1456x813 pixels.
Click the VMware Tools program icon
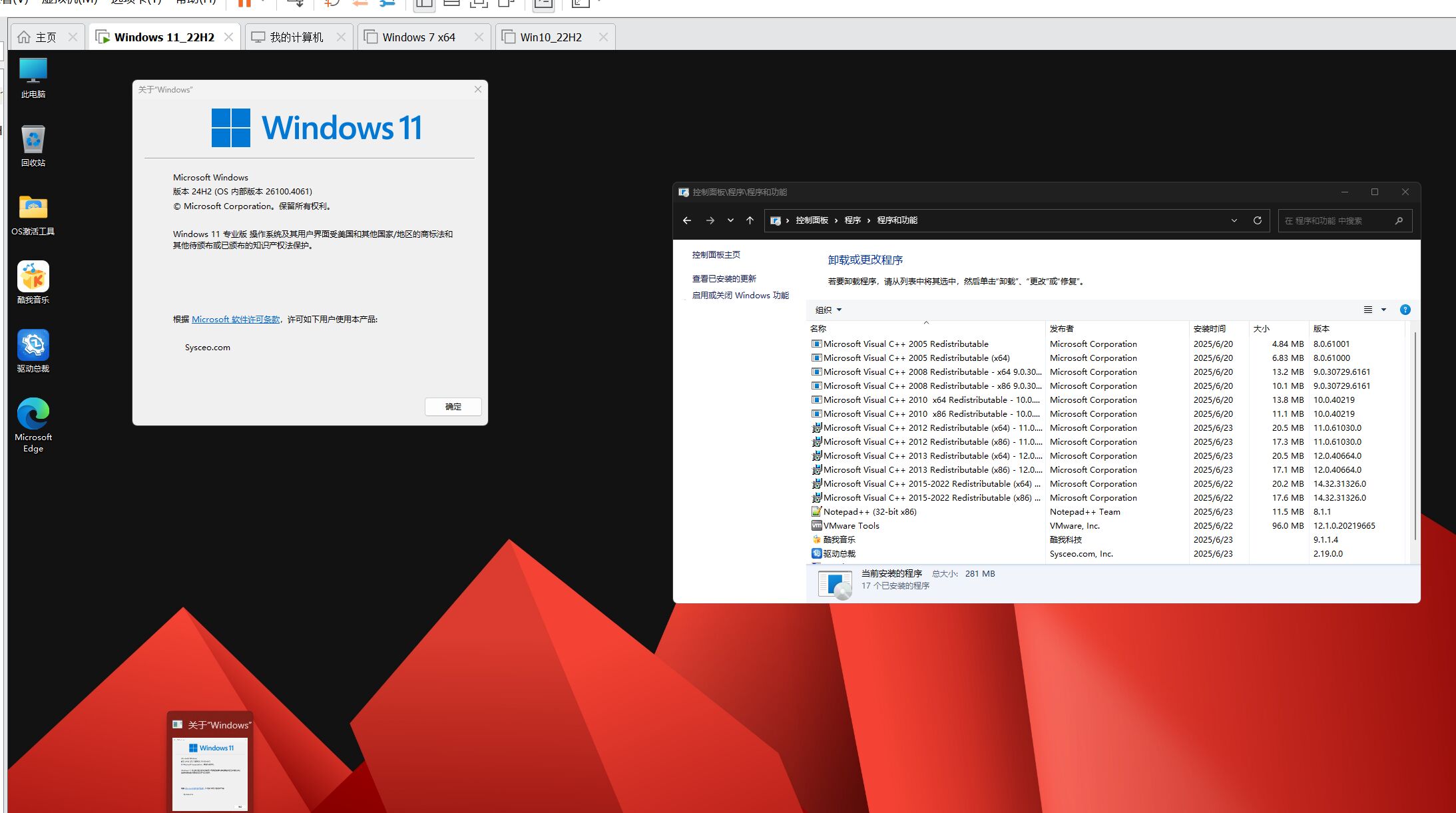pos(817,525)
